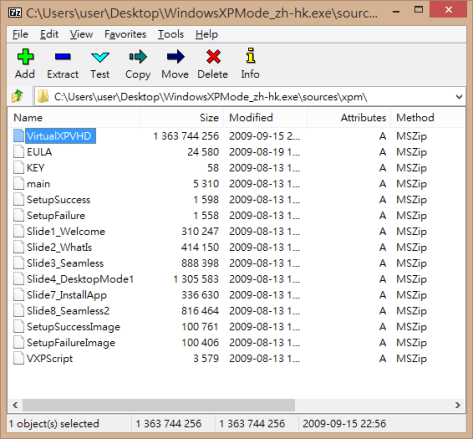Sort by the Size column header
The height and width of the screenshot is (439, 473).
[x=181, y=117]
